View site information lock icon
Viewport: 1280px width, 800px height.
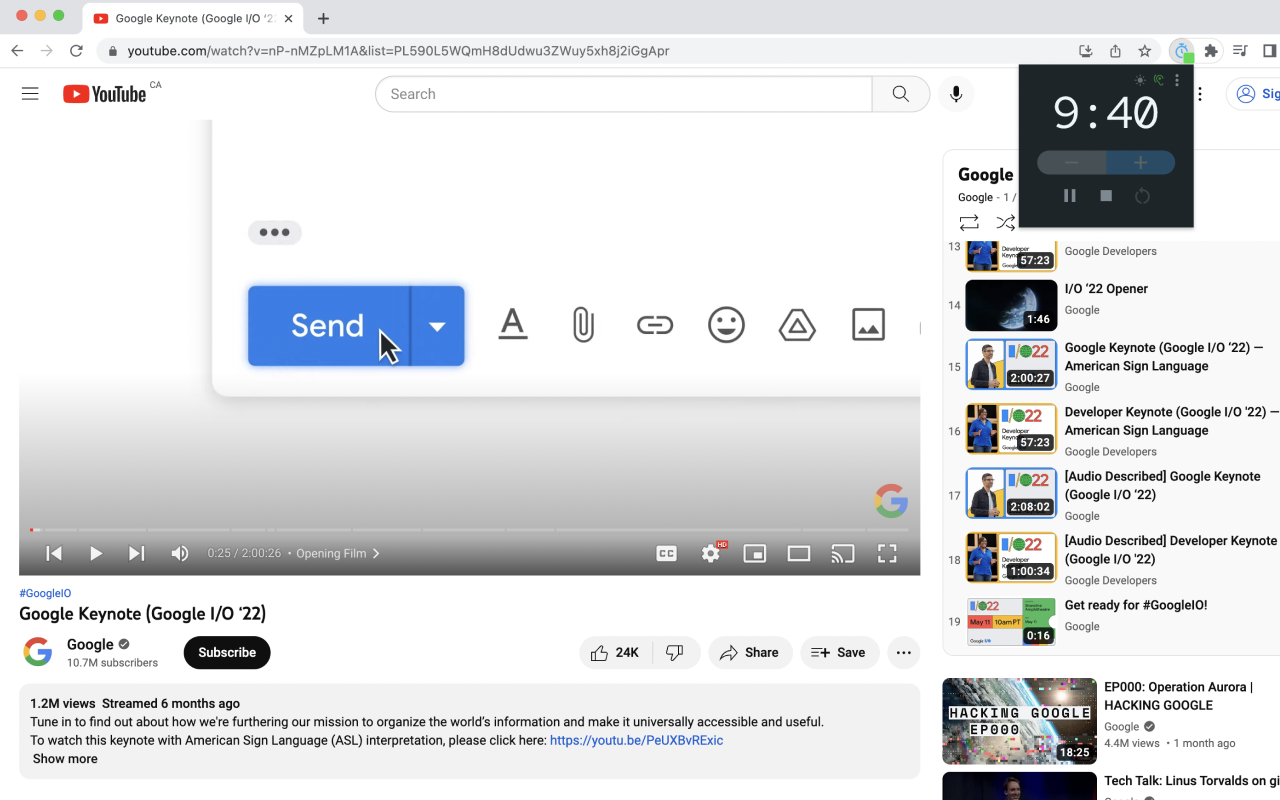pyautogui.click(x=113, y=51)
